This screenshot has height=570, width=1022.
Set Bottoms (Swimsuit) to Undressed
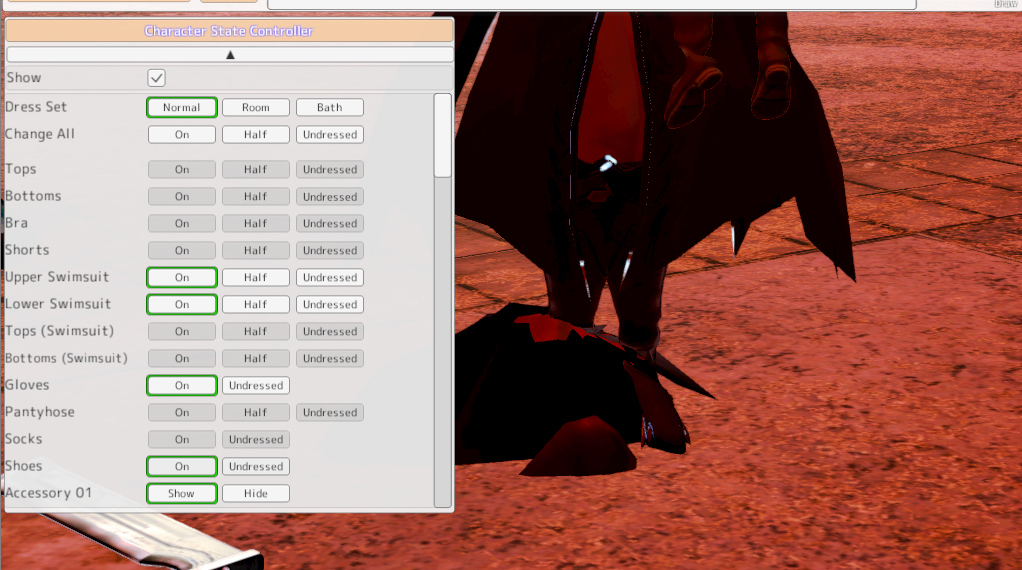(330, 359)
